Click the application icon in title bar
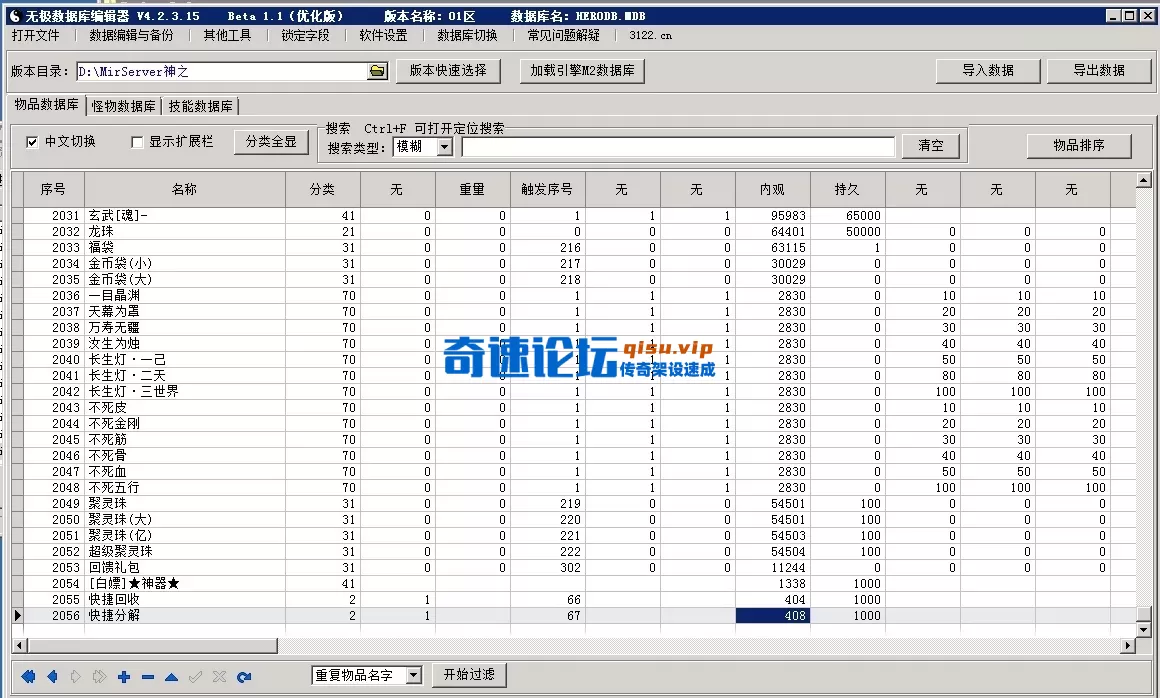The image size is (1160, 698). click(x=15, y=16)
